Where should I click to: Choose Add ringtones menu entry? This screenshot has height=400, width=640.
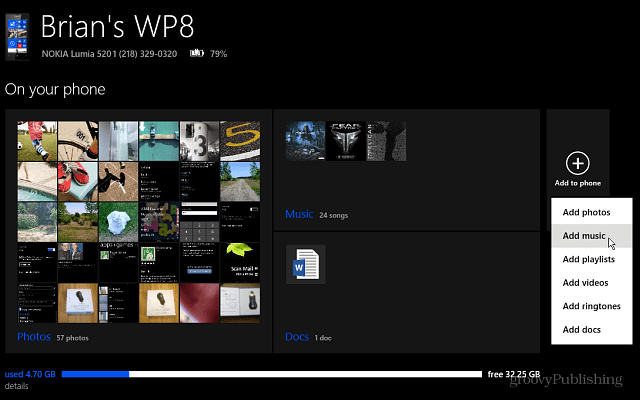(591, 306)
